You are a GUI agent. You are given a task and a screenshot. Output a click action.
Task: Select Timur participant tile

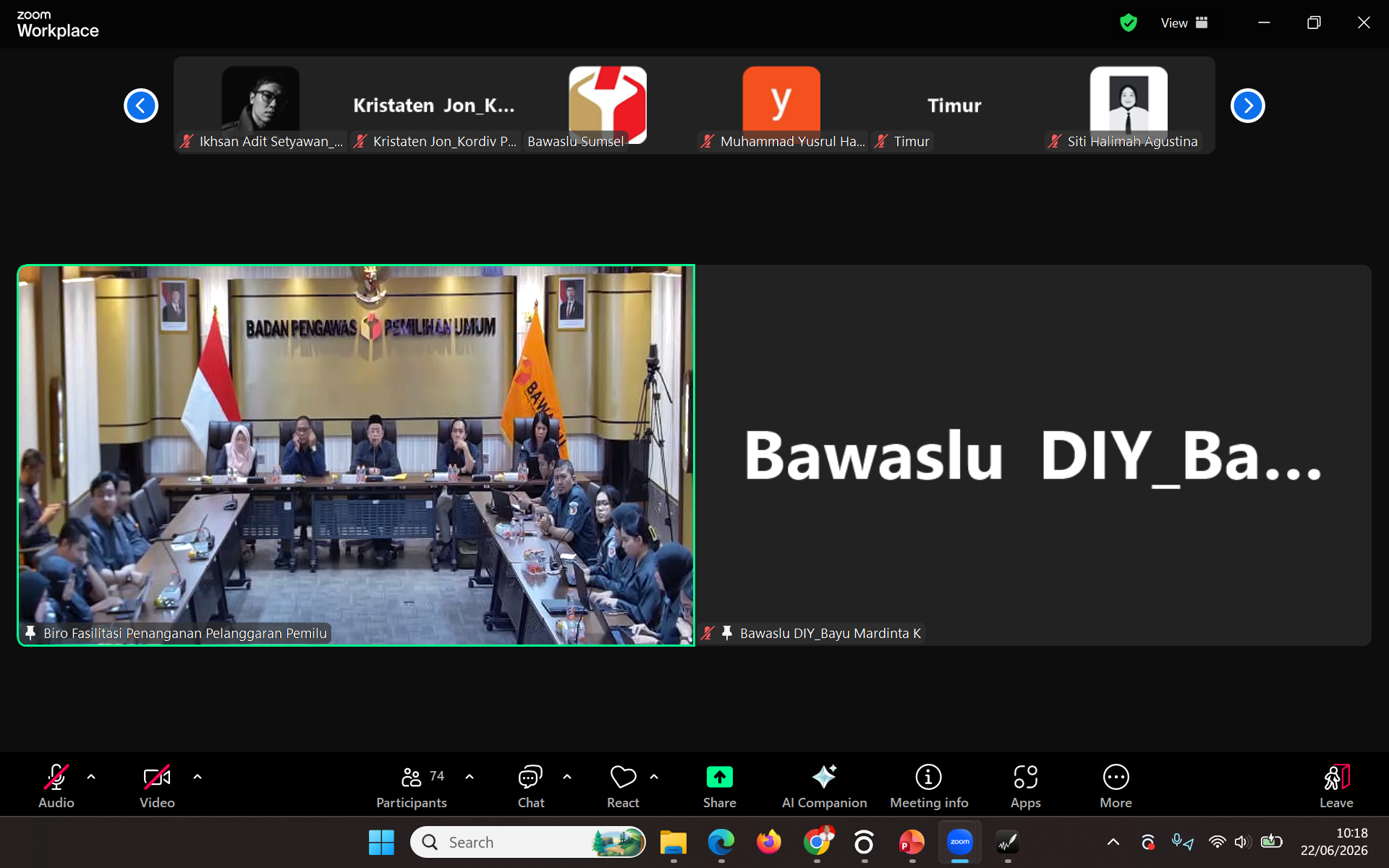coord(955,106)
